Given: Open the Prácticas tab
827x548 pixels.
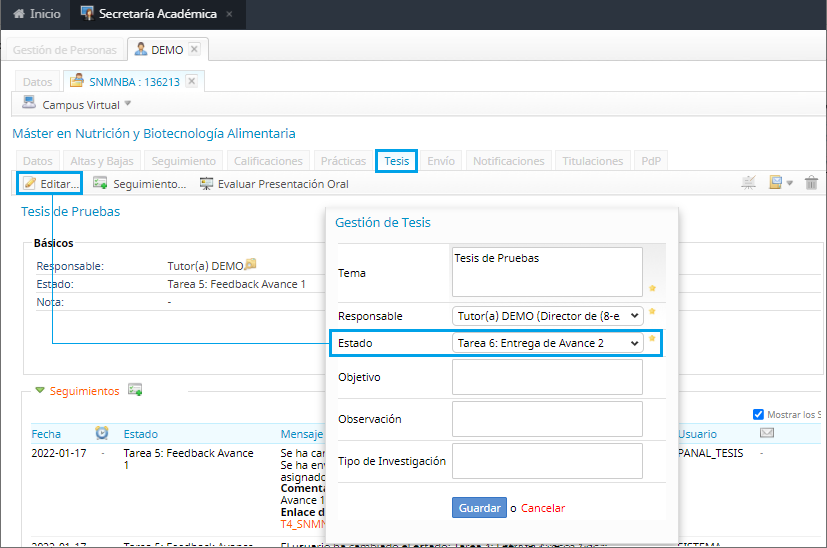Looking at the screenshot, I should point(343,161).
